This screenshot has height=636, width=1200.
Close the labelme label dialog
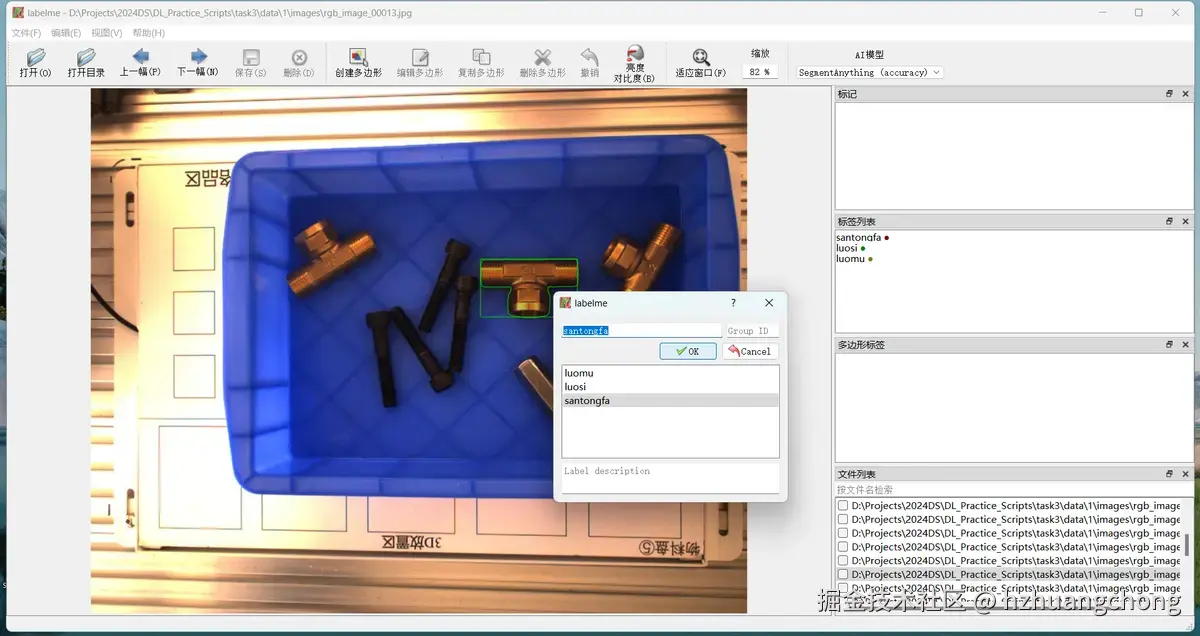769,303
